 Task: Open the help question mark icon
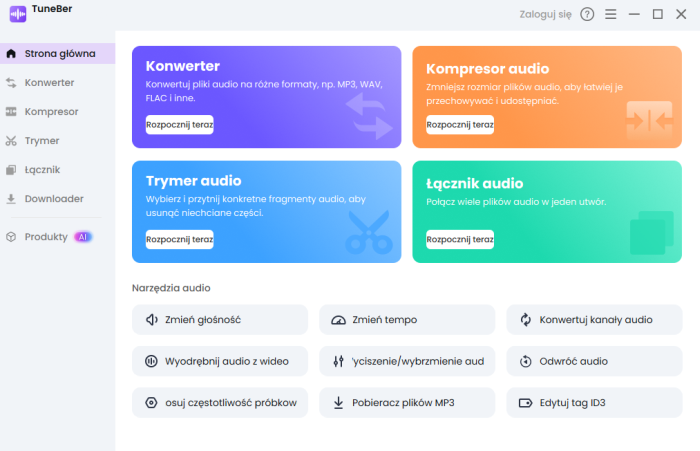coord(587,14)
